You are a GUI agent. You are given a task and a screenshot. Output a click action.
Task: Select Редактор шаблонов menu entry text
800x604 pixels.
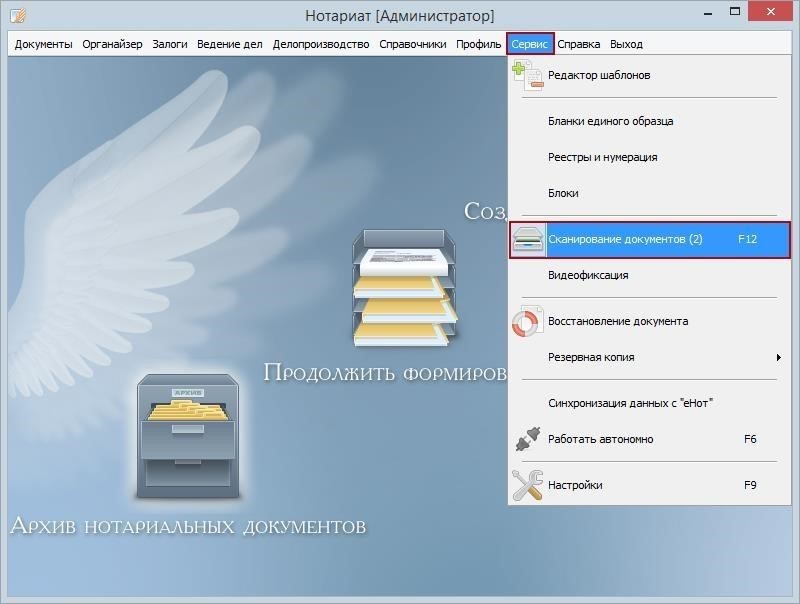pos(599,76)
